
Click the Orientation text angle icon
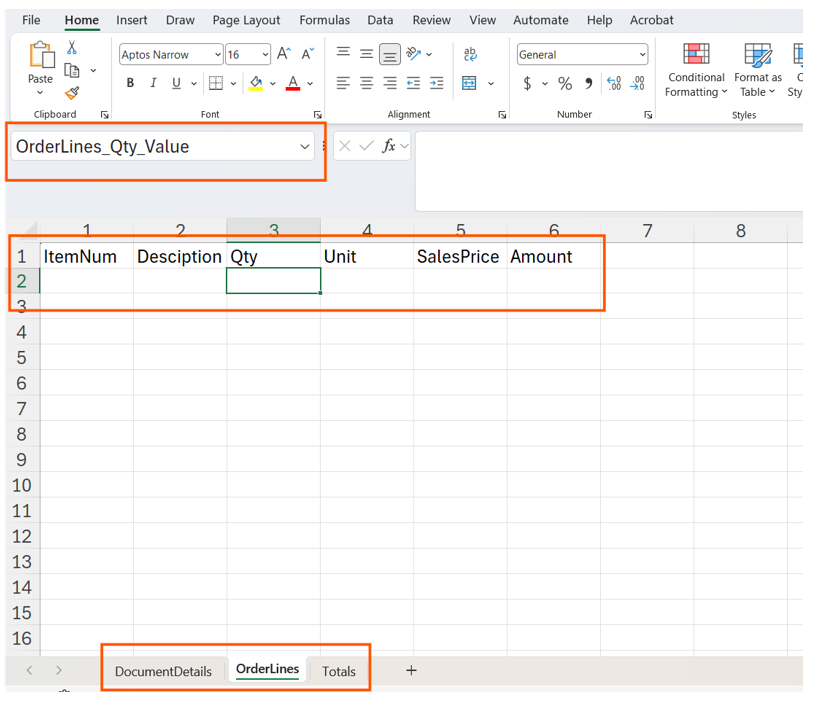413,54
